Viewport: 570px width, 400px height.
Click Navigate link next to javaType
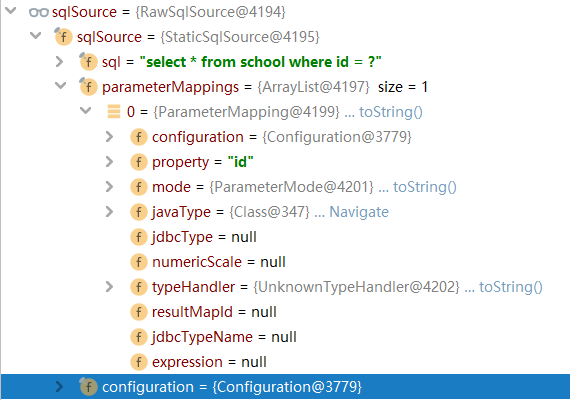359,212
